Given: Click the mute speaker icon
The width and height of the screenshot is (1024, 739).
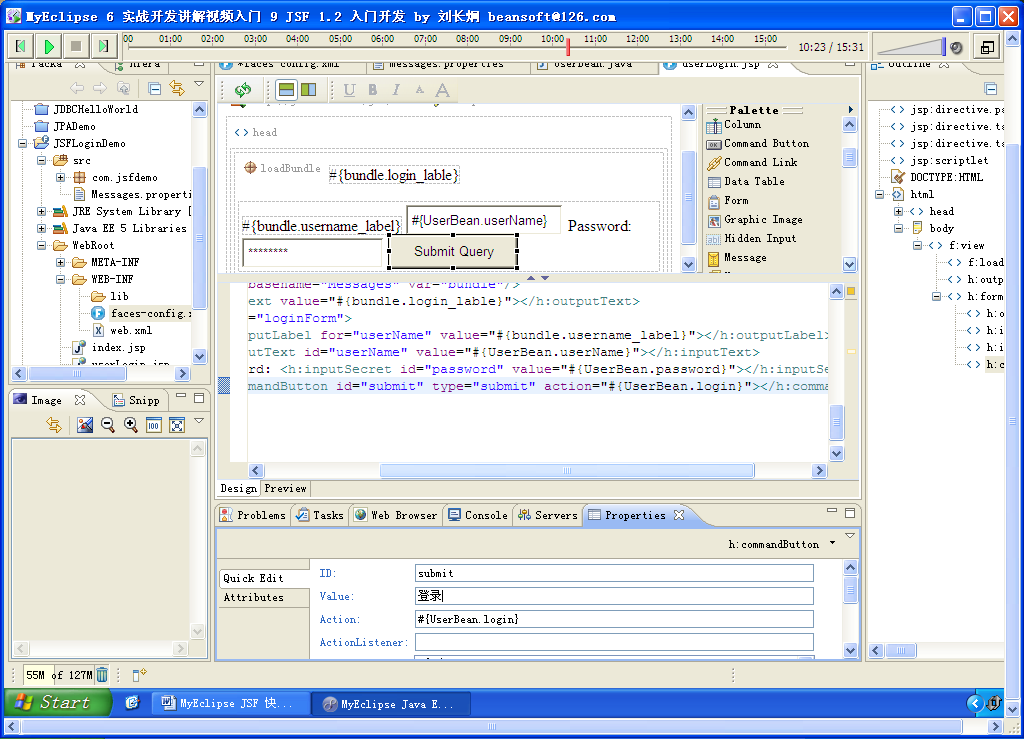Looking at the screenshot, I should [x=957, y=47].
